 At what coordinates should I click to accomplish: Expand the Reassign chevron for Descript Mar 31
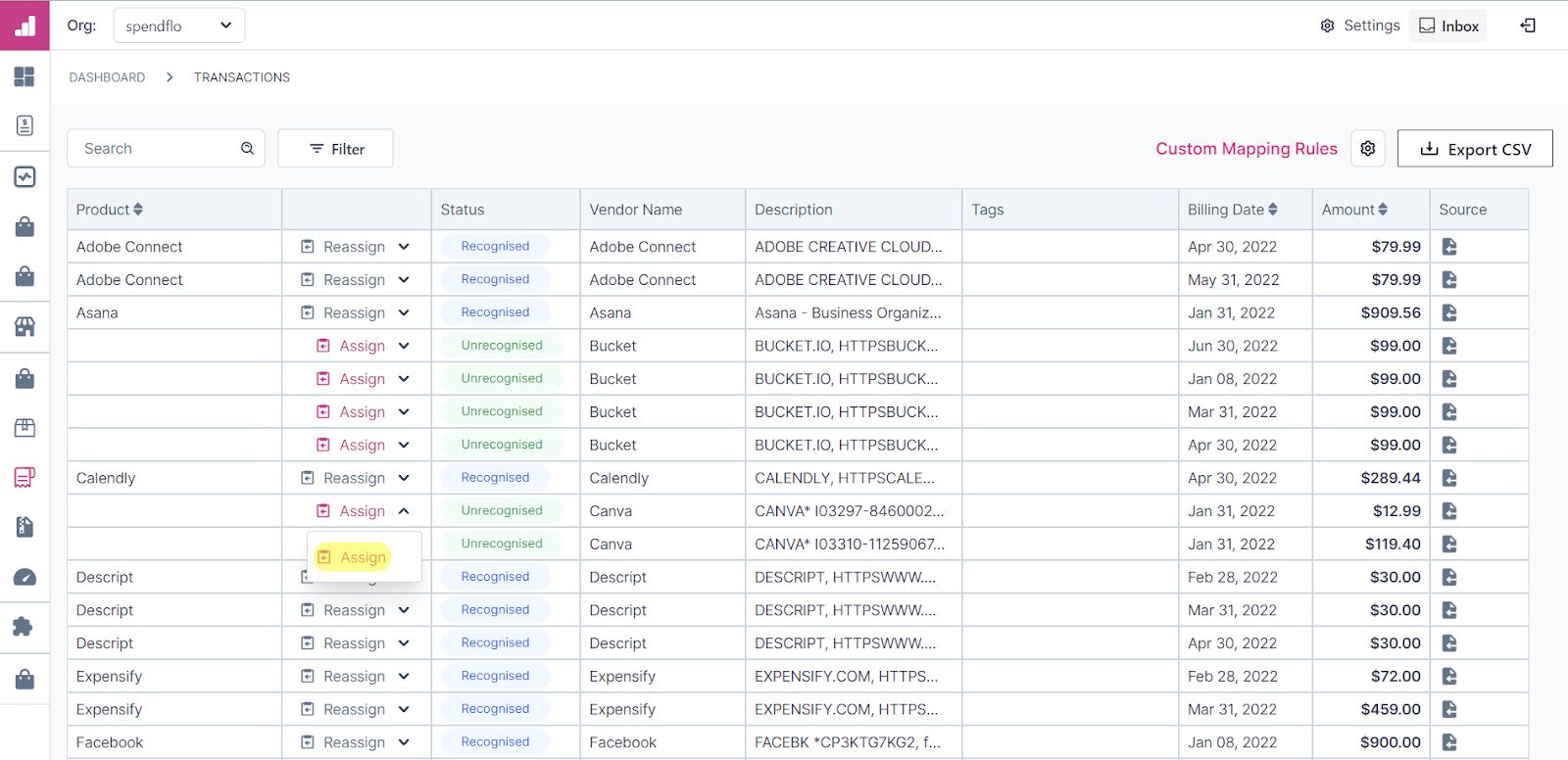point(404,610)
